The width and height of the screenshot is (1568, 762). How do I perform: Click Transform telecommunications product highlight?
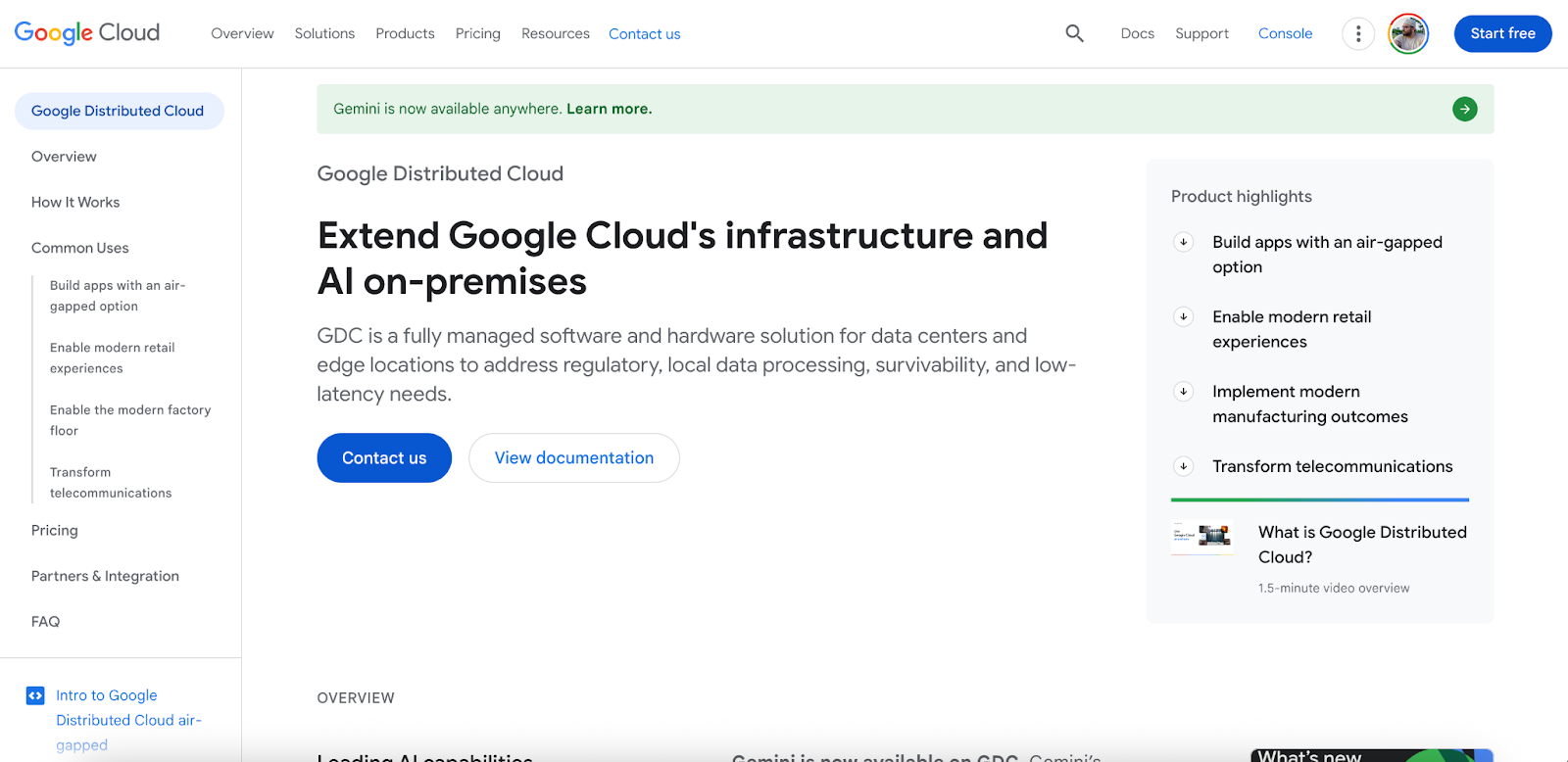(1333, 466)
